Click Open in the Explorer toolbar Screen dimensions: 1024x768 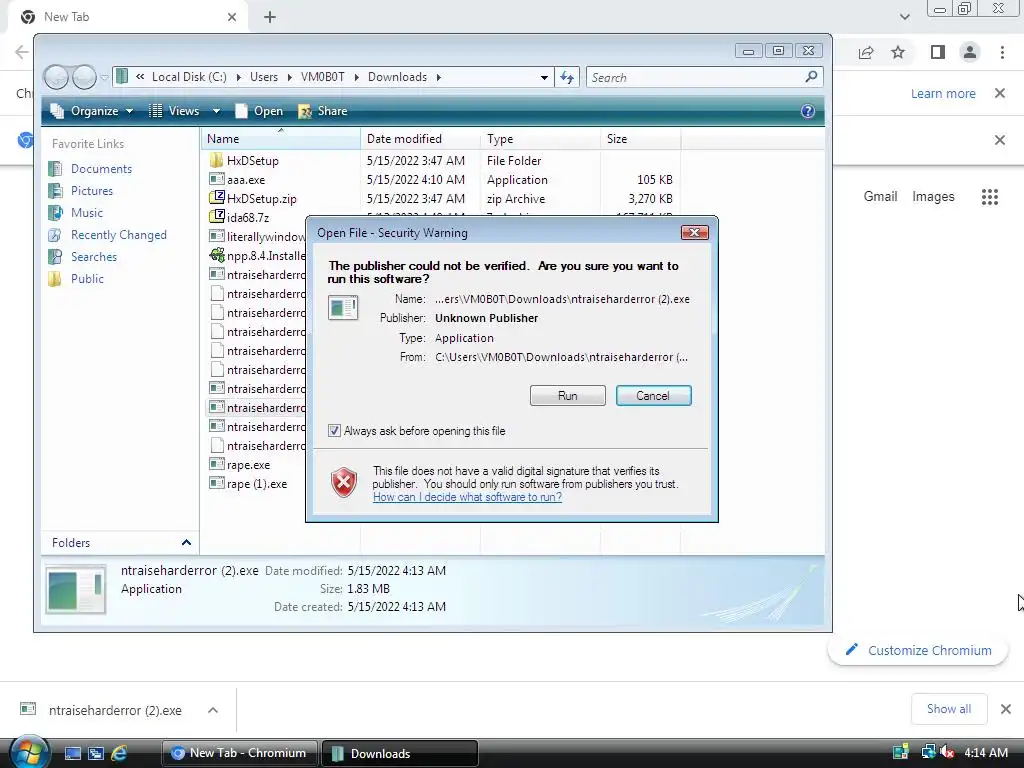click(x=259, y=111)
